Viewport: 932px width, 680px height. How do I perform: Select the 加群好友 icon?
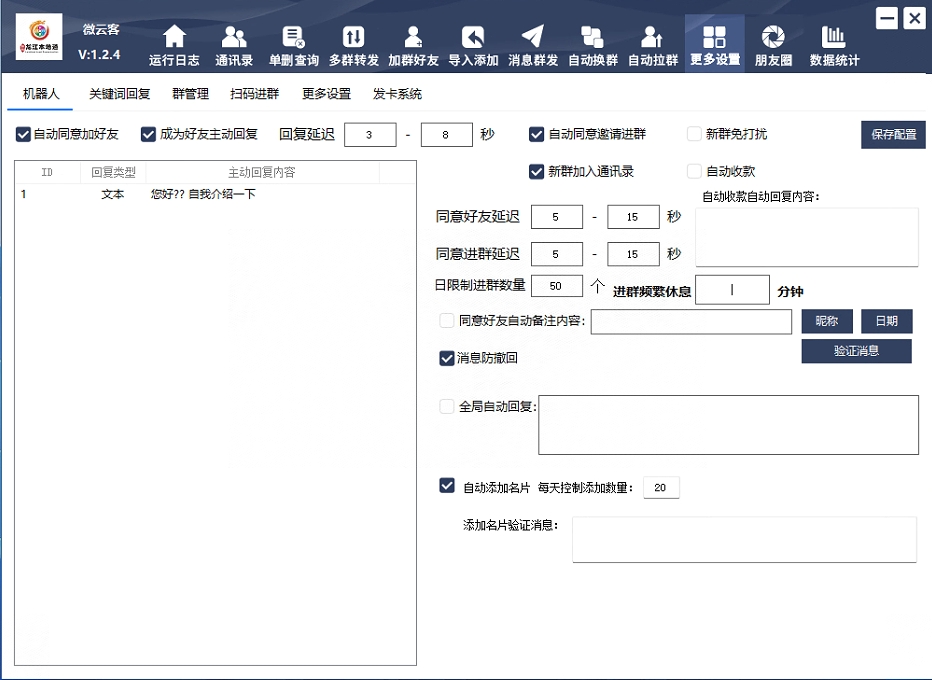pos(413,38)
